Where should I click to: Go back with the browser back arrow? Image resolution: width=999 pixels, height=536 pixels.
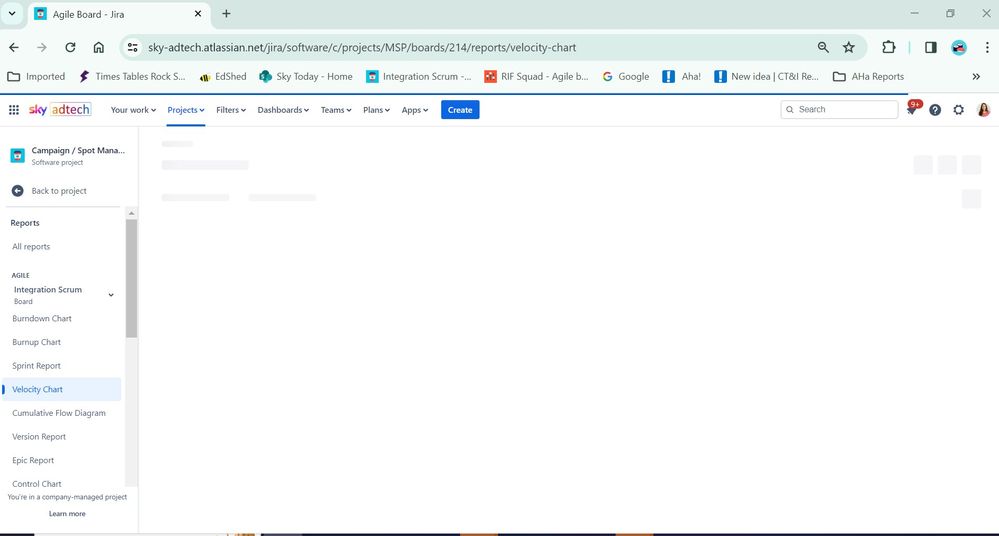pyautogui.click(x=14, y=47)
